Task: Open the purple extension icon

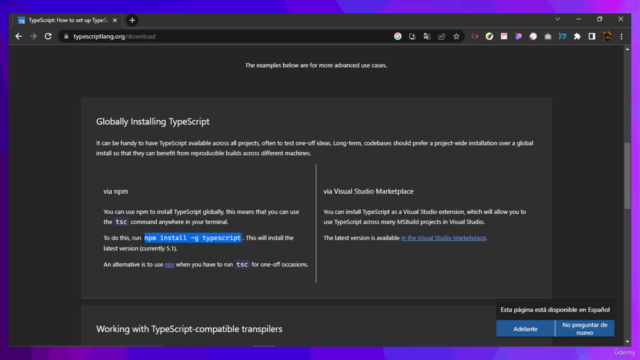Action: 519,36
